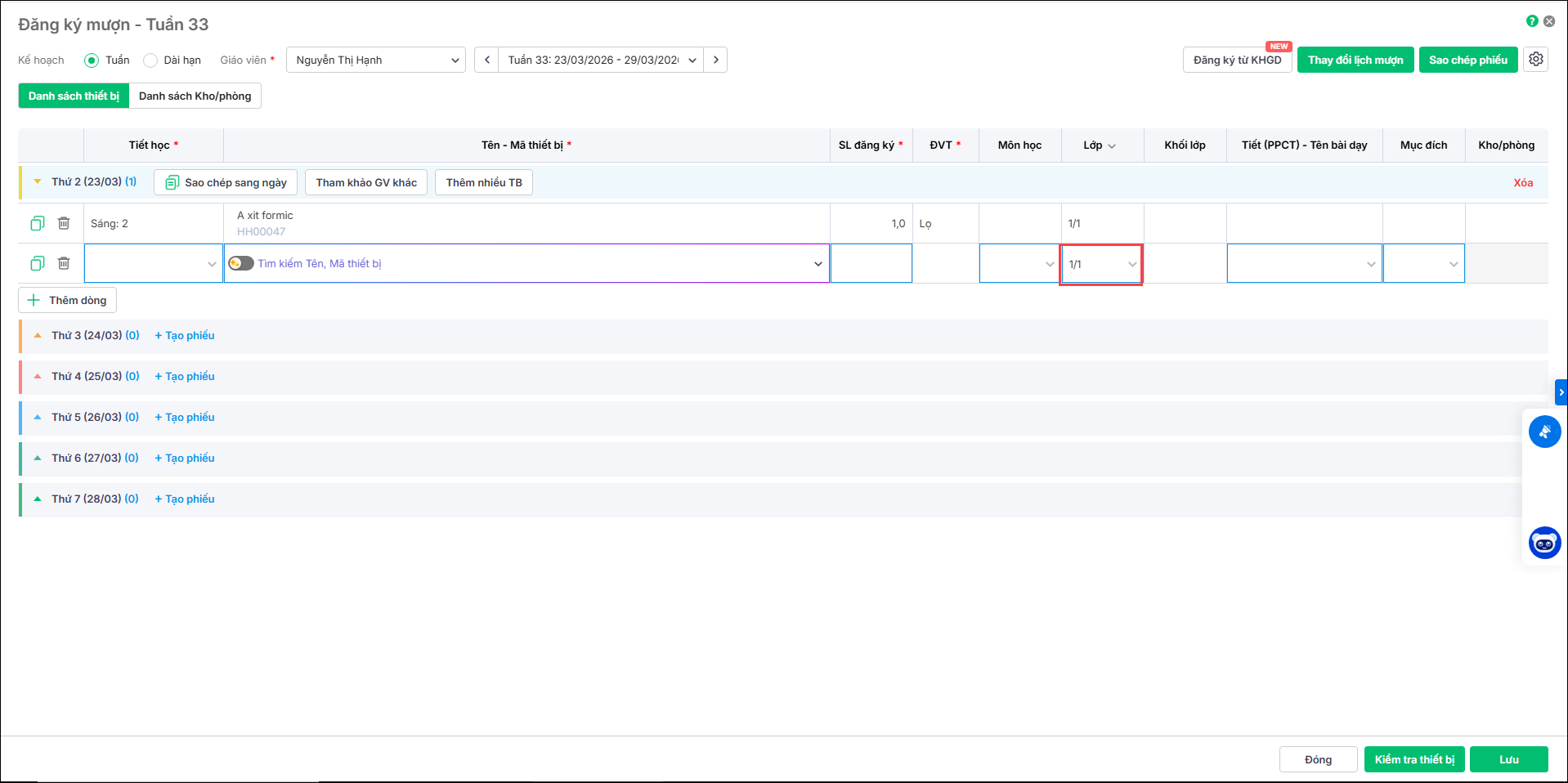Image resolution: width=1568 pixels, height=783 pixels.
Task: Open the help question mark icon
Action: [x=1531, y=21]
